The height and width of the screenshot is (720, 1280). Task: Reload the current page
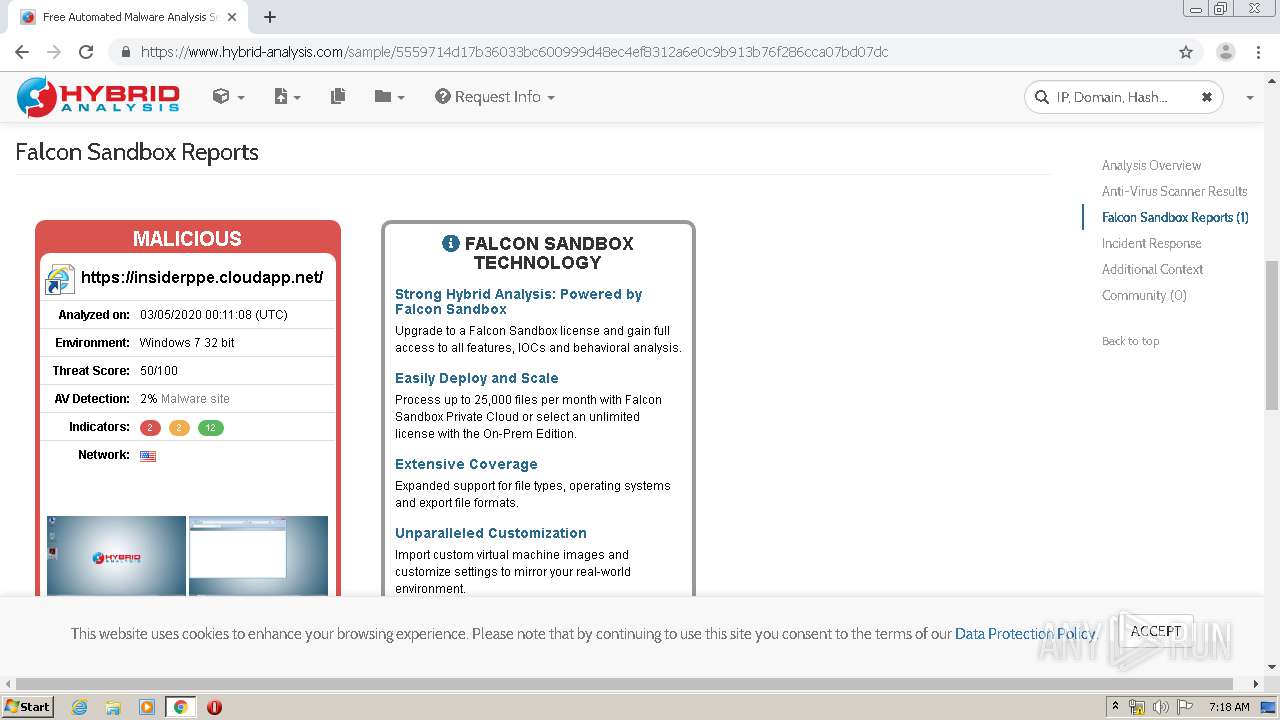tap(86, 52)
